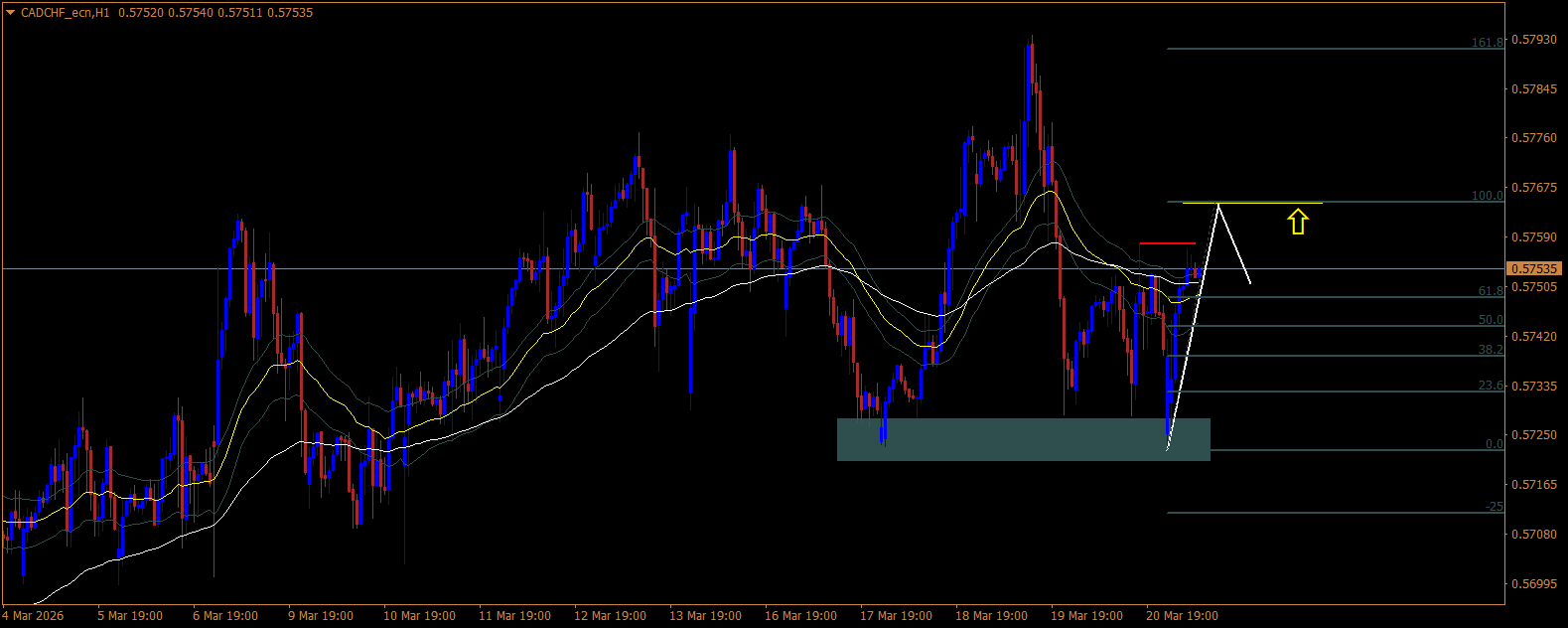Click the 5 Mar 19:00 time label
This screenshot has height=628, width=1568.
pos(129,616)
